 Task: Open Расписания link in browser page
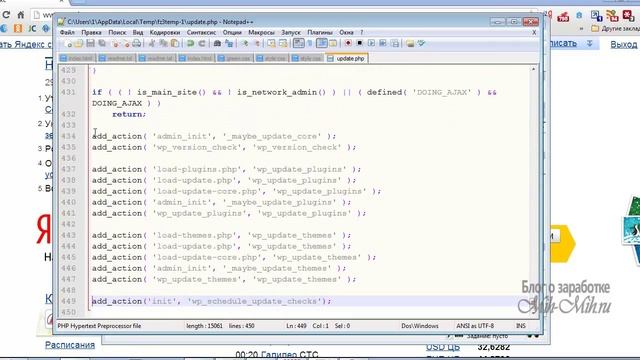[x=70, y=345]
